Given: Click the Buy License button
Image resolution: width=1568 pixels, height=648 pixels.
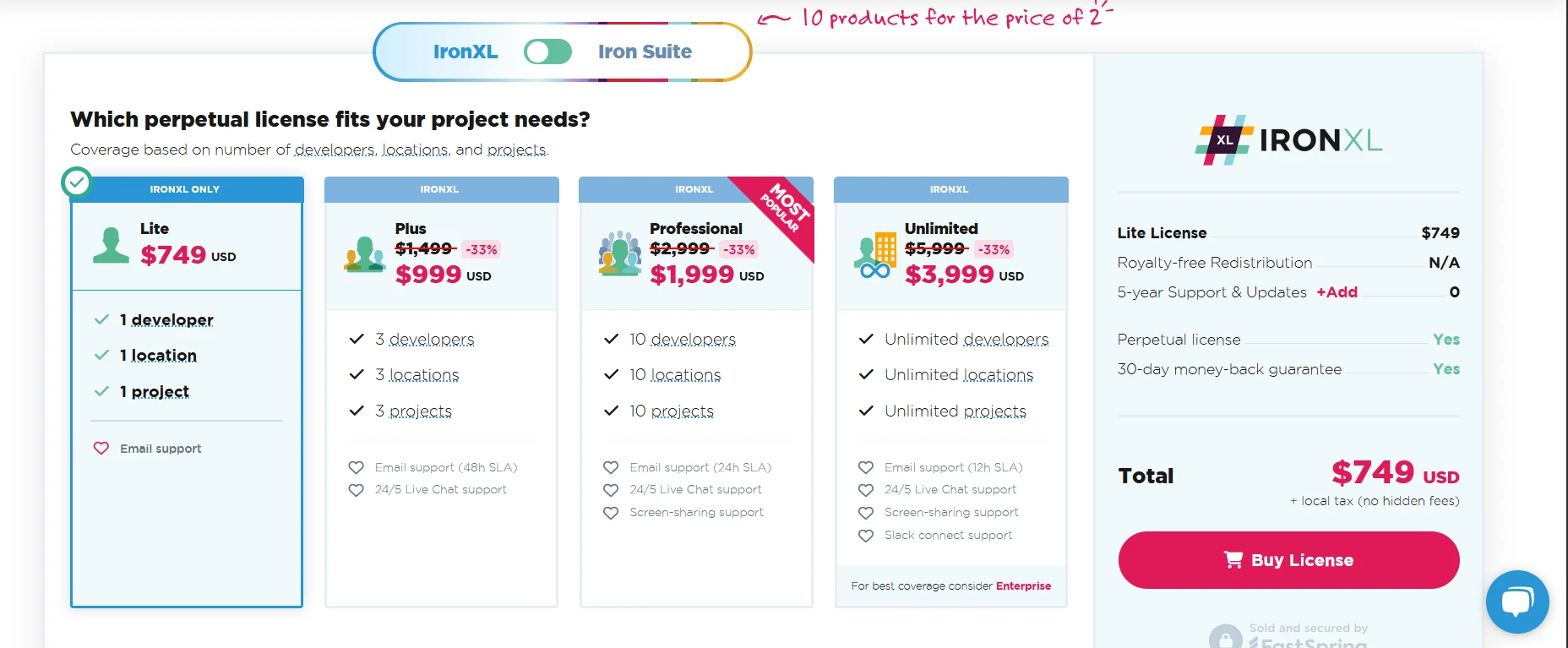Looking at the screenshot, I should pyautogui.click(x=1288, y=560).
